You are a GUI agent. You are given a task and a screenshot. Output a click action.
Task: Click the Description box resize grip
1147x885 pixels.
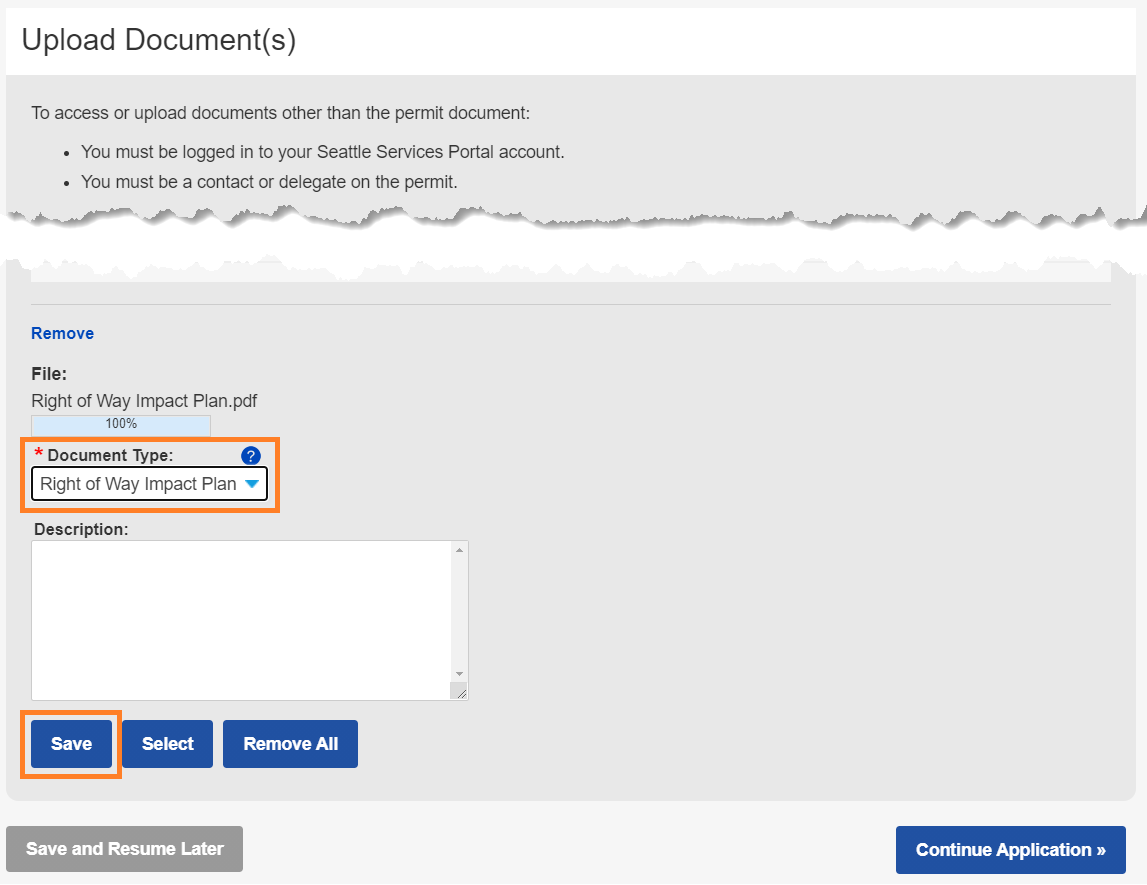point(459,692)
